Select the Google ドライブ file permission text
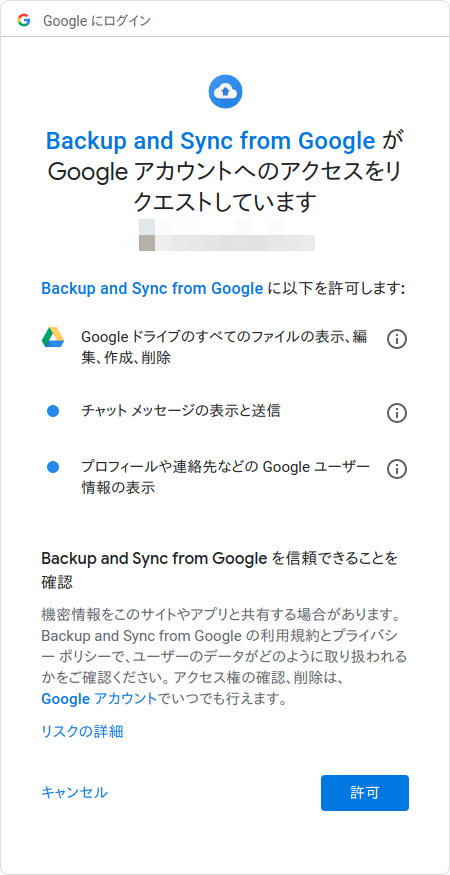 point(224,347)
